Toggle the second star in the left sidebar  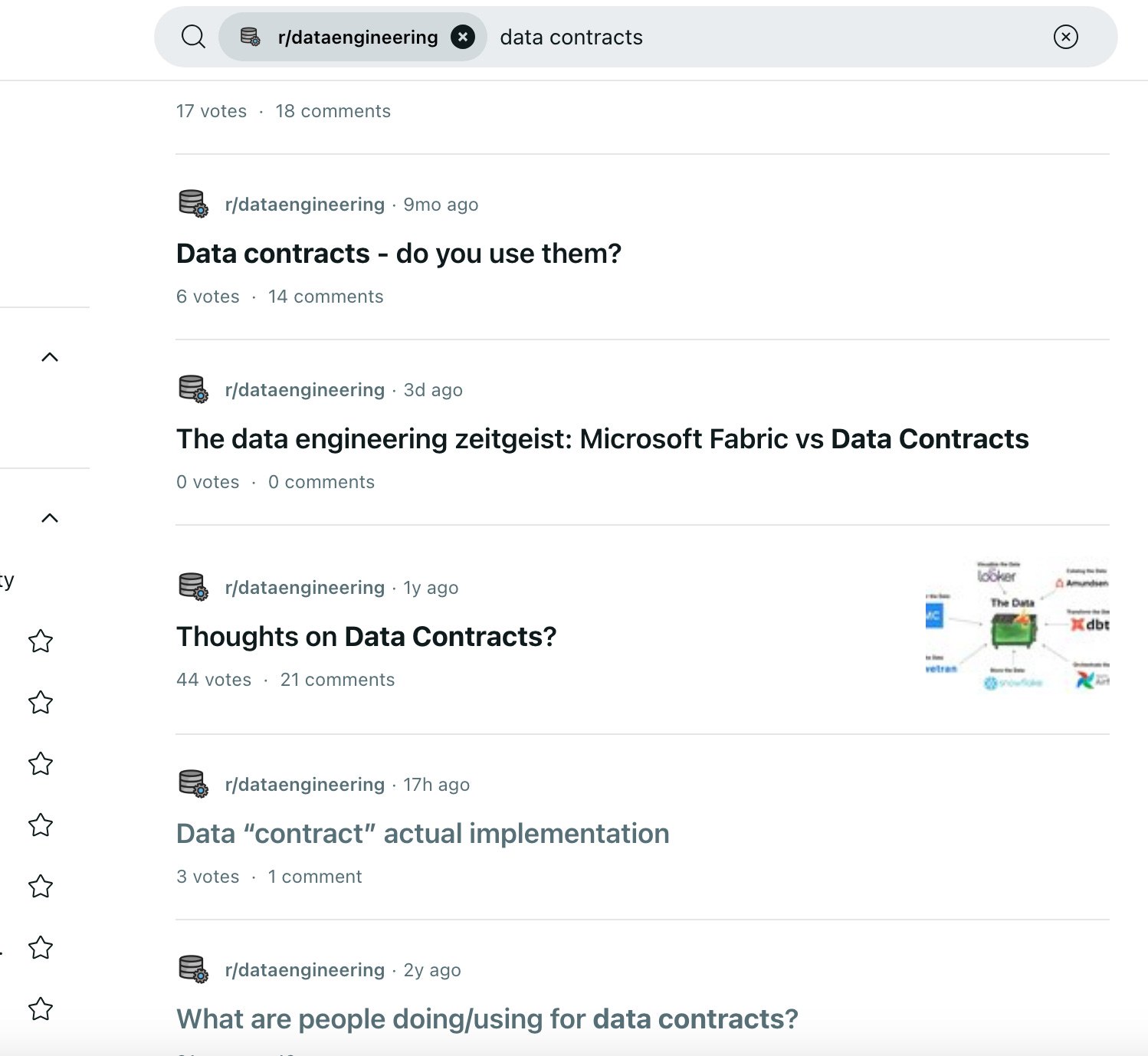click(x=40, y=703)
